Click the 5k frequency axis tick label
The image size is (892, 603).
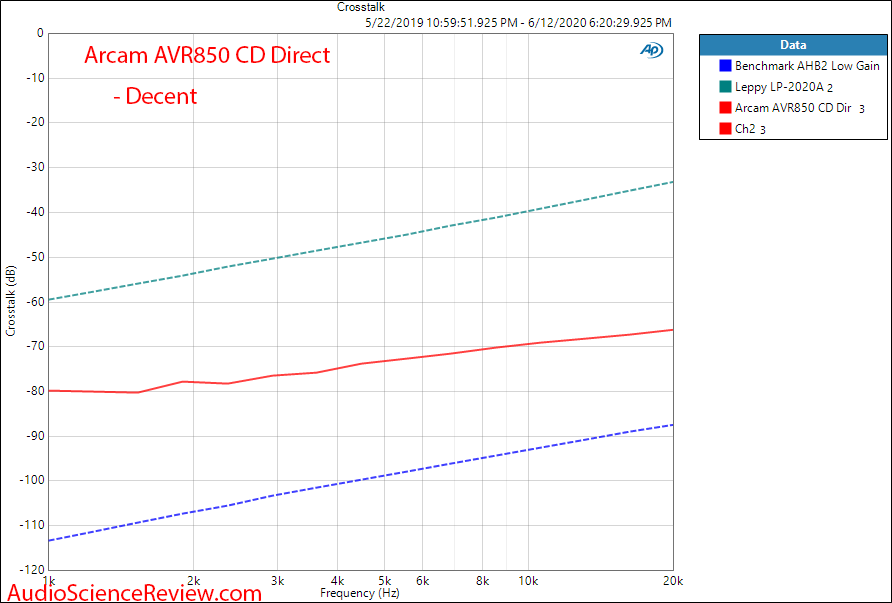[385, 581]
